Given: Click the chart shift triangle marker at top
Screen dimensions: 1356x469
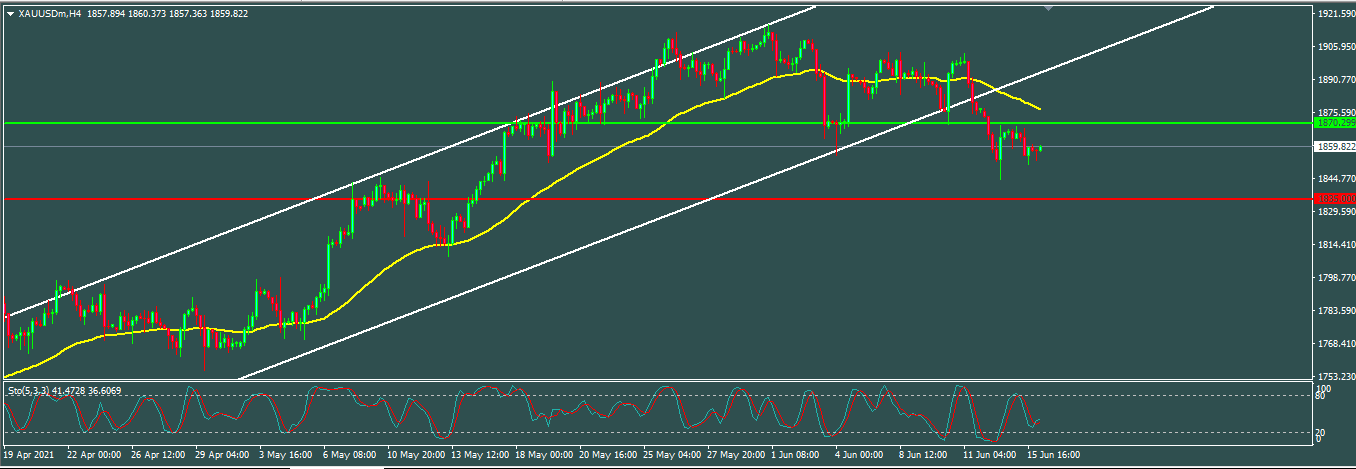Looking at the screenshot, I should 1048,8.
